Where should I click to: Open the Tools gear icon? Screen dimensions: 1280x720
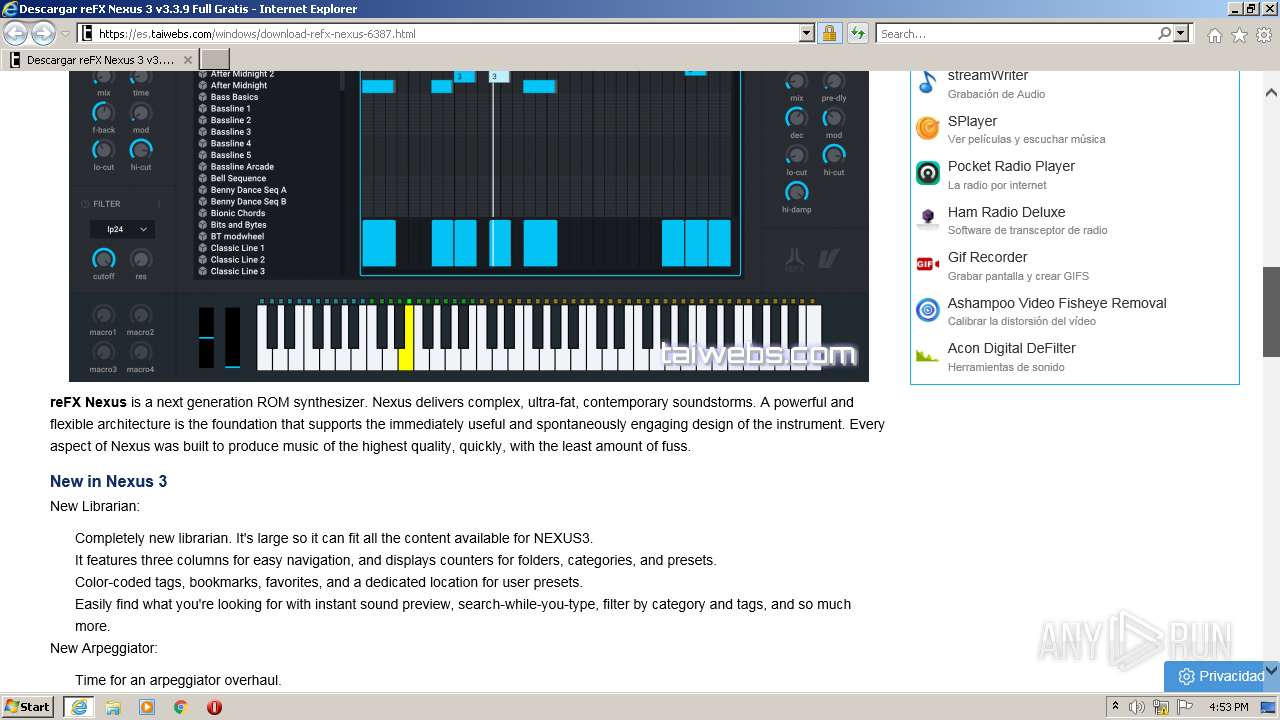click(1264, 35)
